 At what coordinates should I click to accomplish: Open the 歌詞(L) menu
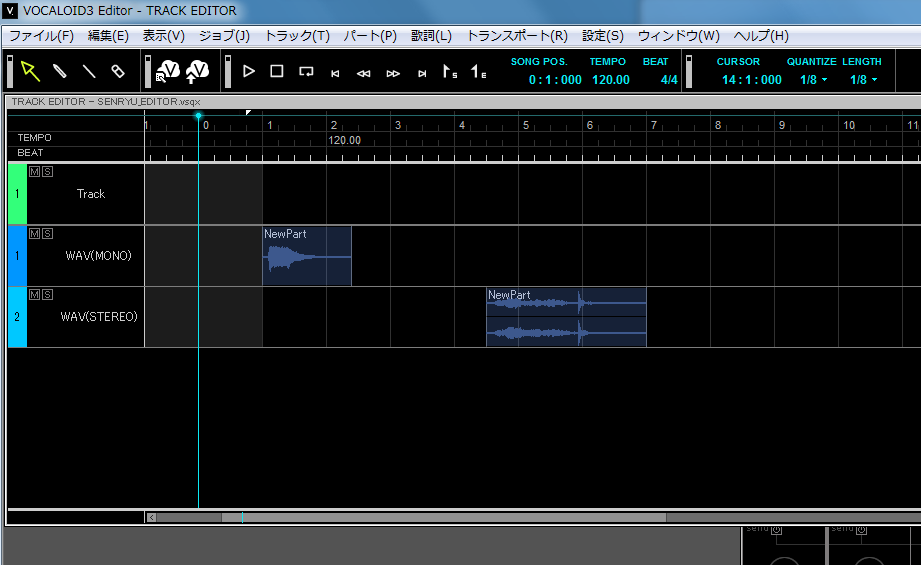click(431, 36)
